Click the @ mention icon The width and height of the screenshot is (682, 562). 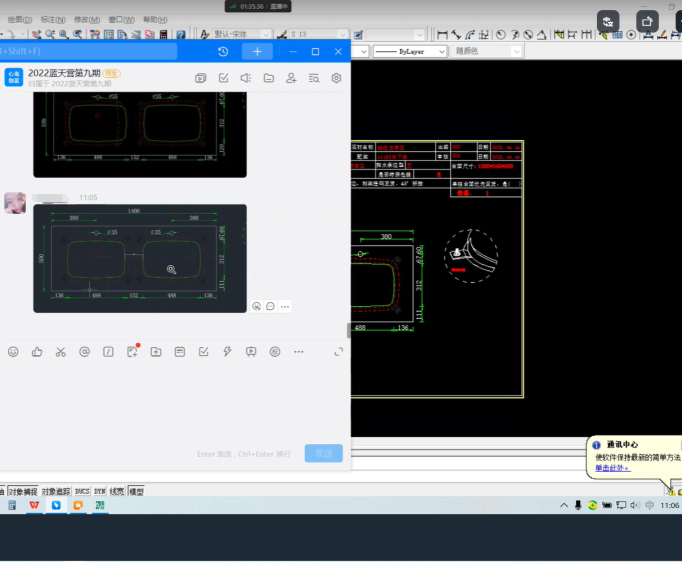click(x=85, y=352)
